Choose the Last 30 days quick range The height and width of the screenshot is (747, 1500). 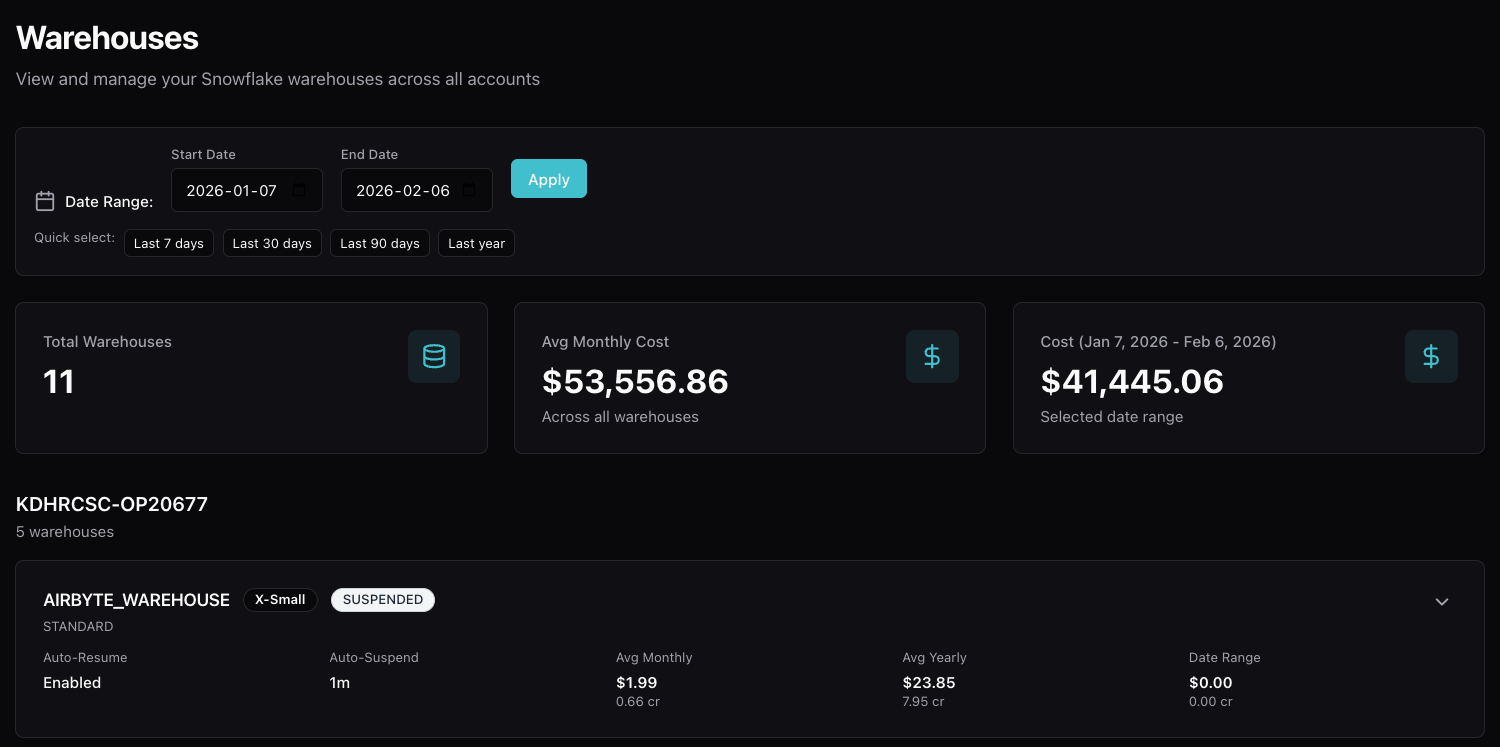(x=272, y=243)
